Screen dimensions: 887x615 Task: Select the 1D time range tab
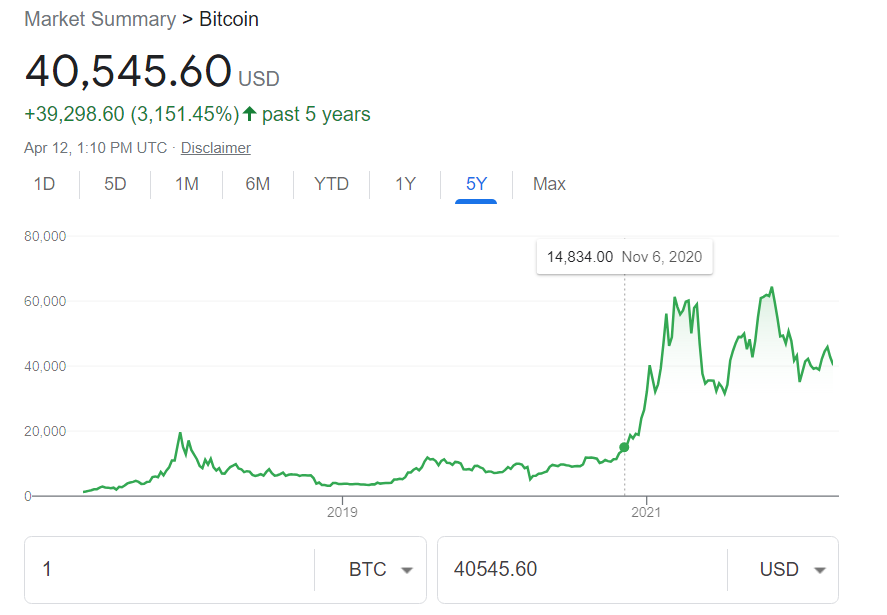tap(44, 184)
